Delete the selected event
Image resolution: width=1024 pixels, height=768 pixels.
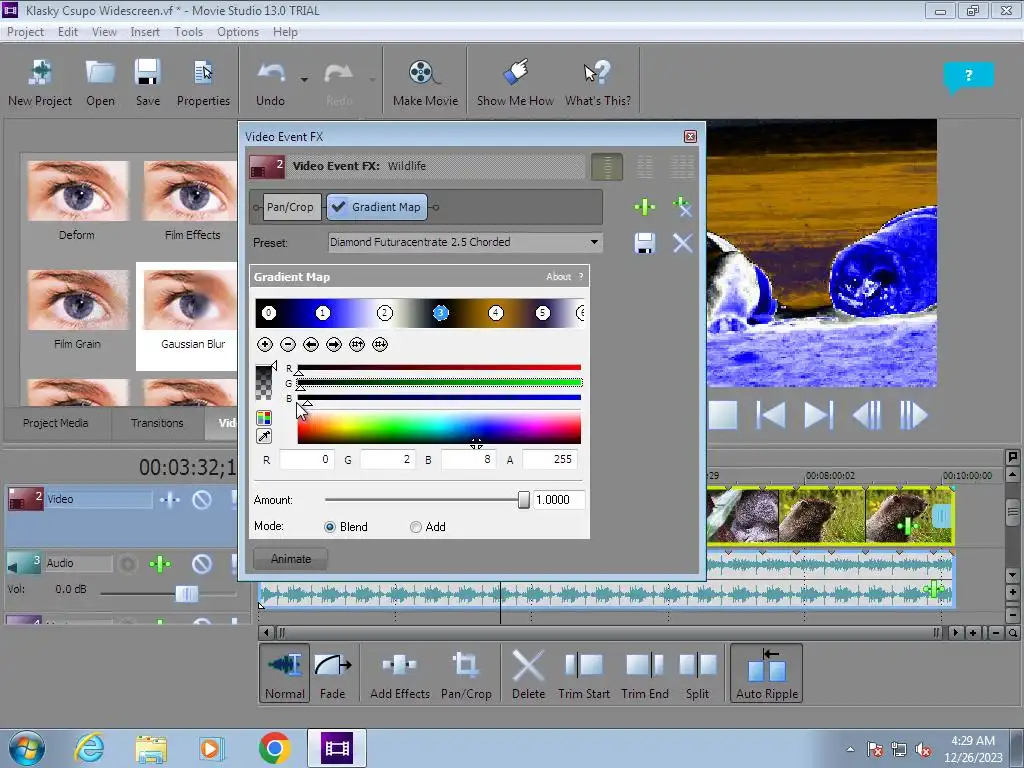(528, 673)
